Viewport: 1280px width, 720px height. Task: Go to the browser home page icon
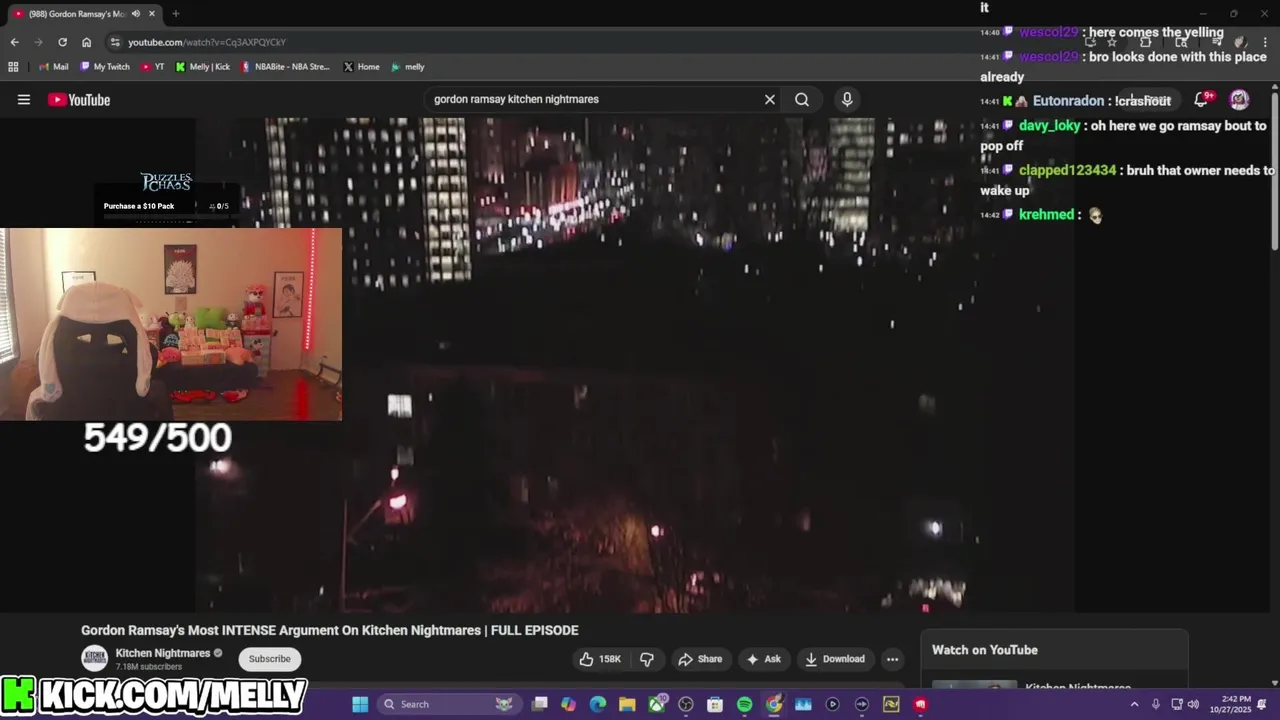tap(86, 42)
